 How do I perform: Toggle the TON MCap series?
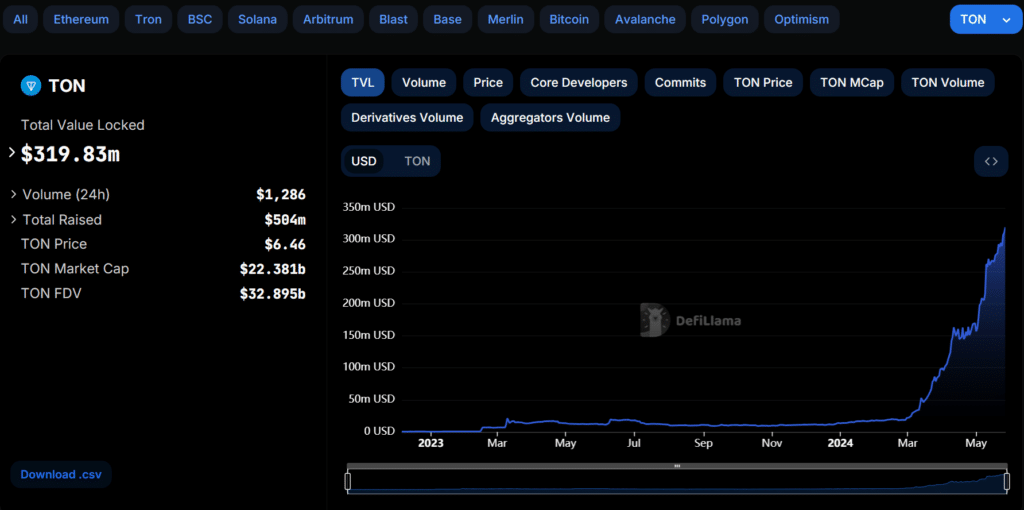852,82
